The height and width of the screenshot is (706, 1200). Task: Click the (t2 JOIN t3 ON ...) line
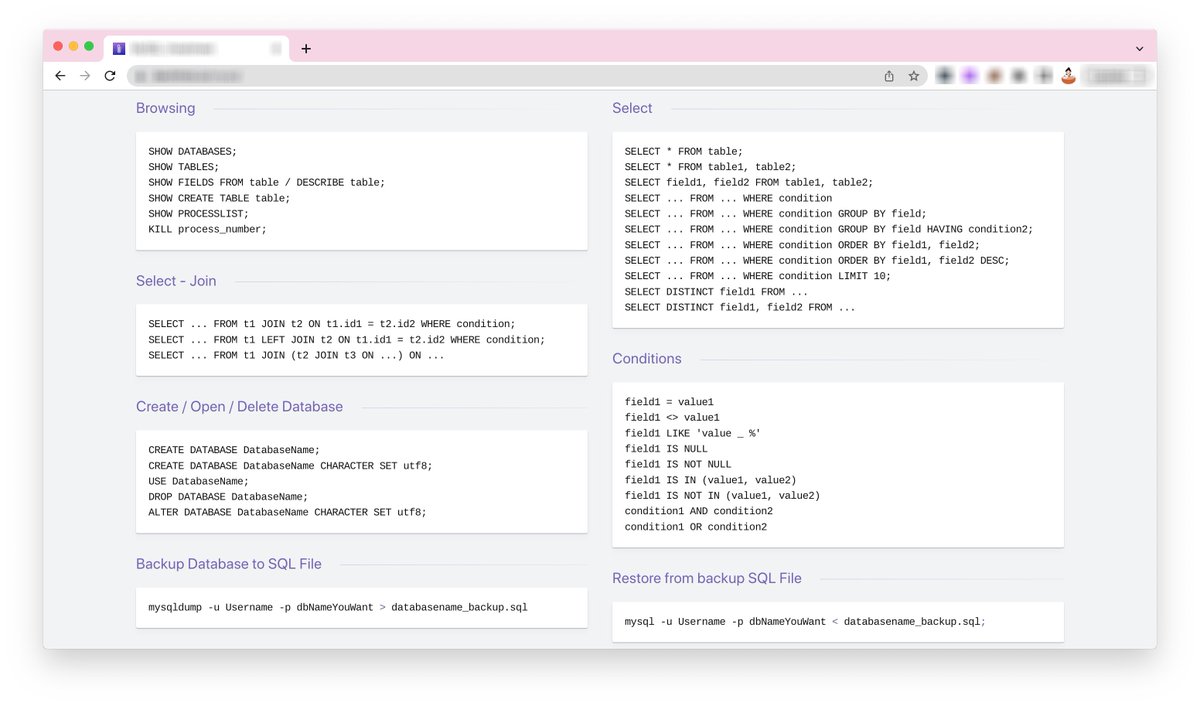pos(296,355)
